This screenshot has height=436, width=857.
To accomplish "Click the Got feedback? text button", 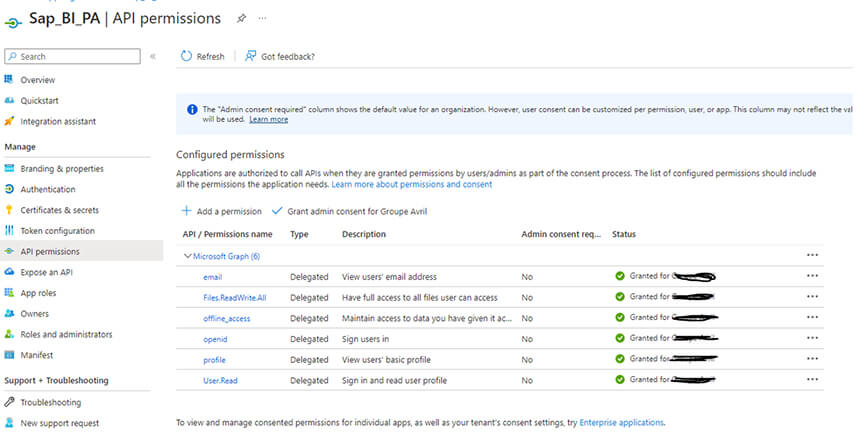I will [287, 56].
